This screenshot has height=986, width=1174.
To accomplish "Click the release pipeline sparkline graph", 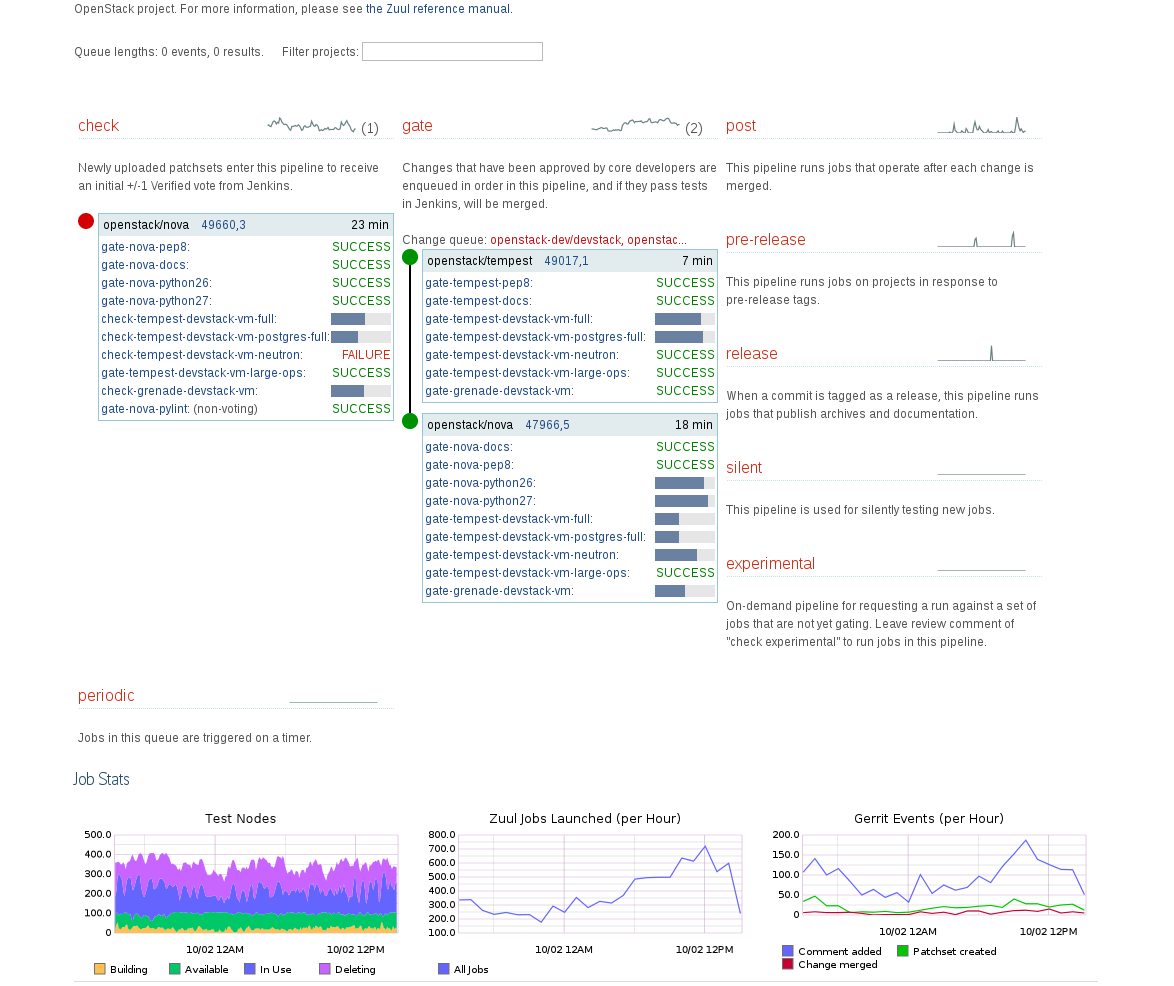I will [981, 353].
